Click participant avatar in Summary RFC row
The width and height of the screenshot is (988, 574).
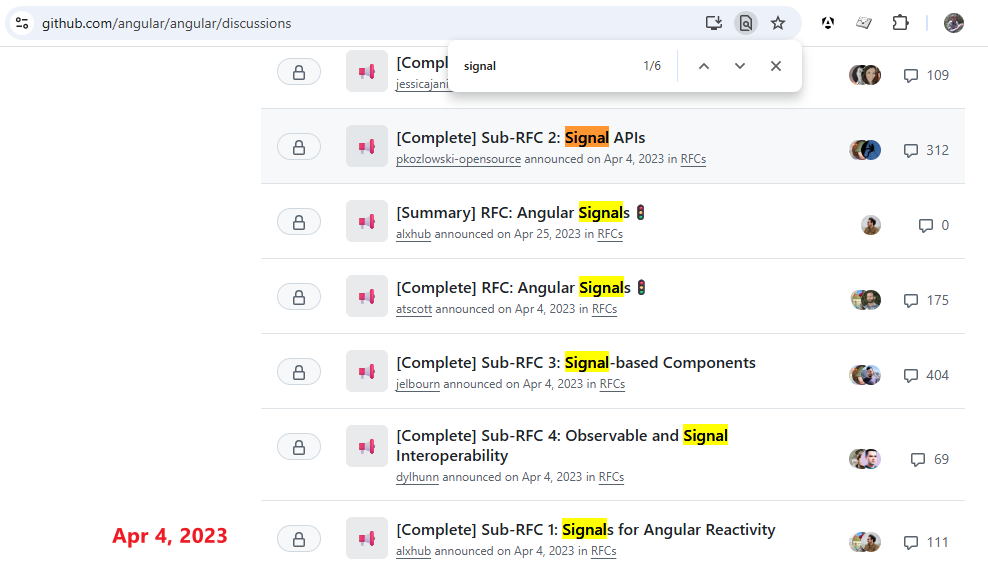[x=871, y=225]
